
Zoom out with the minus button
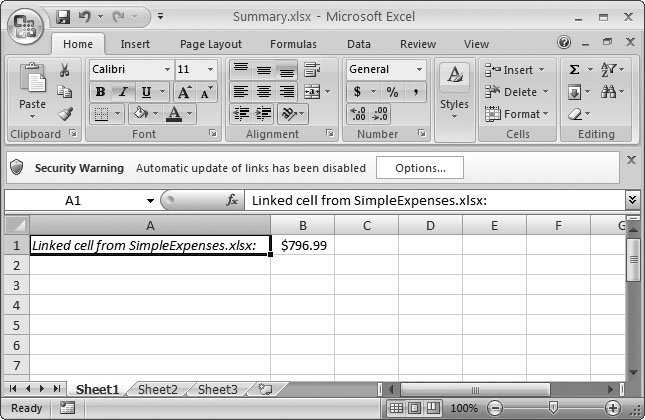click(495, 408)
